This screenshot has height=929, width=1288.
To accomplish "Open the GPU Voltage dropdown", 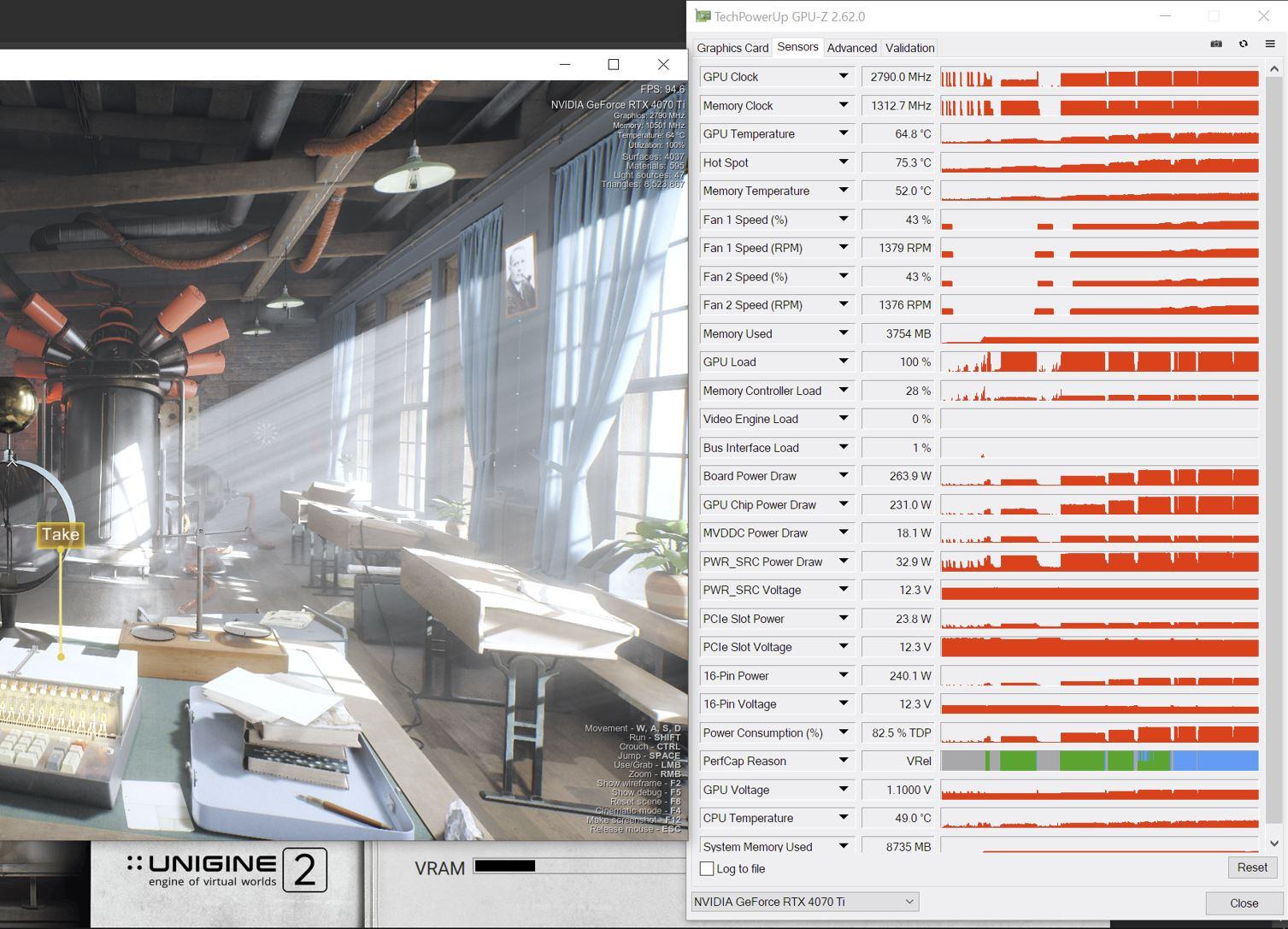I will (844, 790).
